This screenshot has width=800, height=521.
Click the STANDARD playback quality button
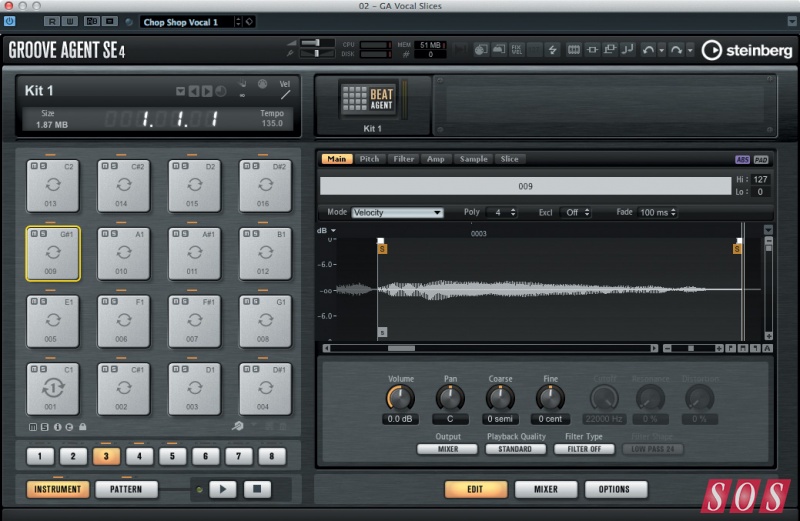click(x=515, y=449)
